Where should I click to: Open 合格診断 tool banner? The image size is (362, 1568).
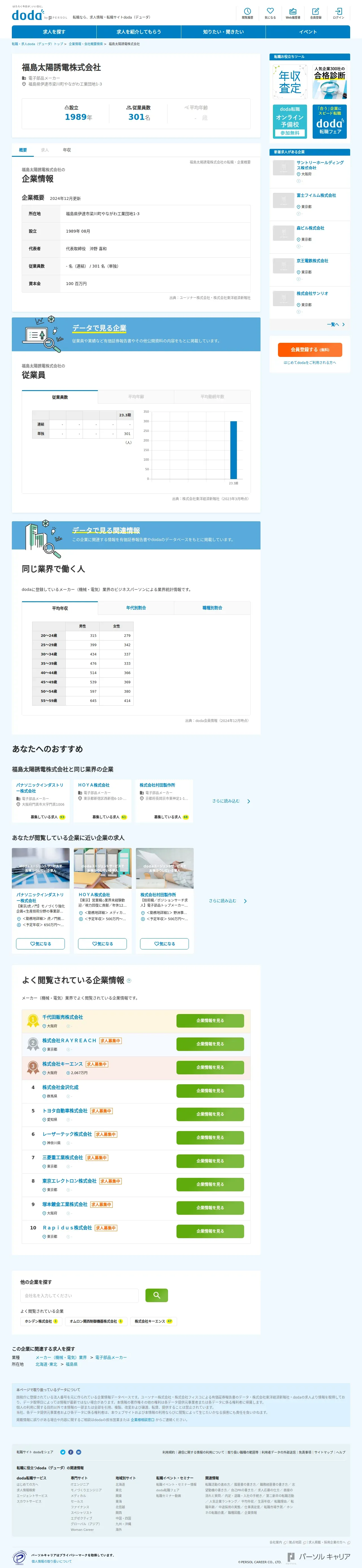point(330,81)
